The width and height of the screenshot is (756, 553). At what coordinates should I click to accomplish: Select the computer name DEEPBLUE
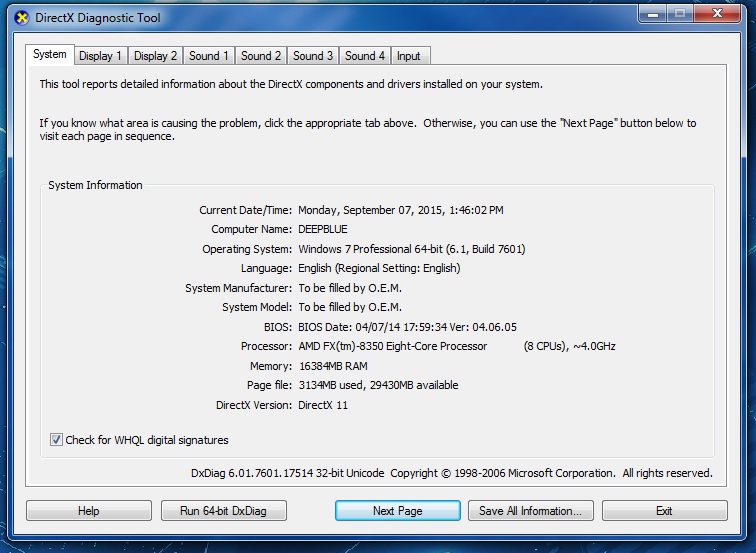click(x=323, y=229)
